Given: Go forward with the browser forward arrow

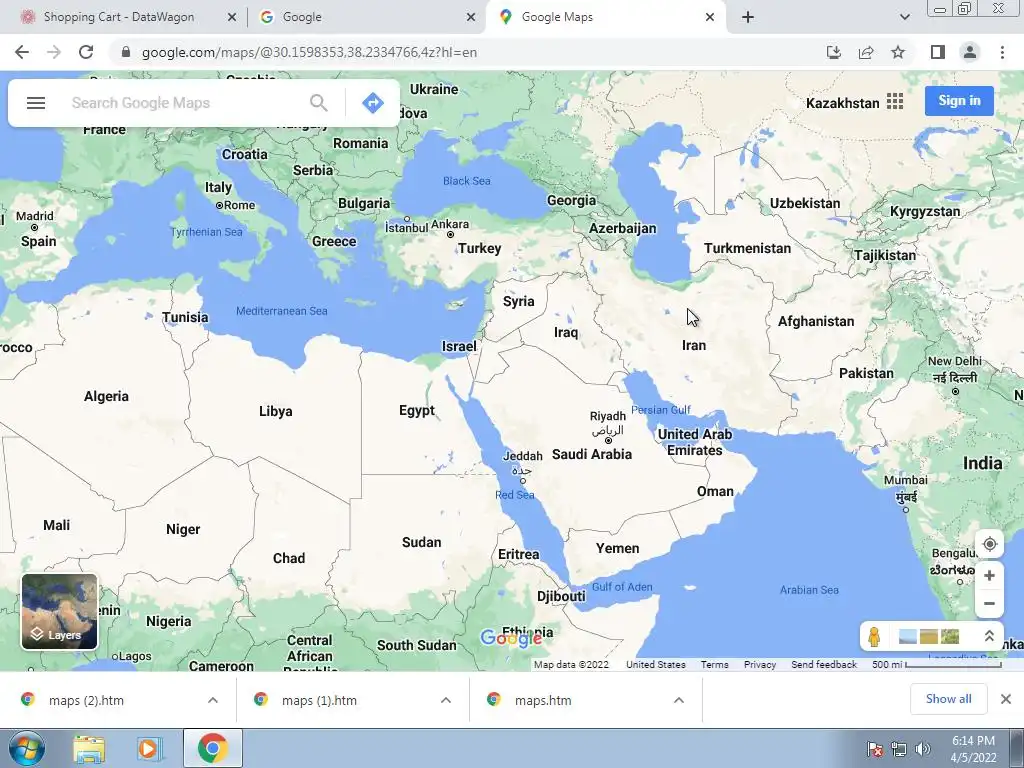Looking at the screenshot, I should (54, 52).
